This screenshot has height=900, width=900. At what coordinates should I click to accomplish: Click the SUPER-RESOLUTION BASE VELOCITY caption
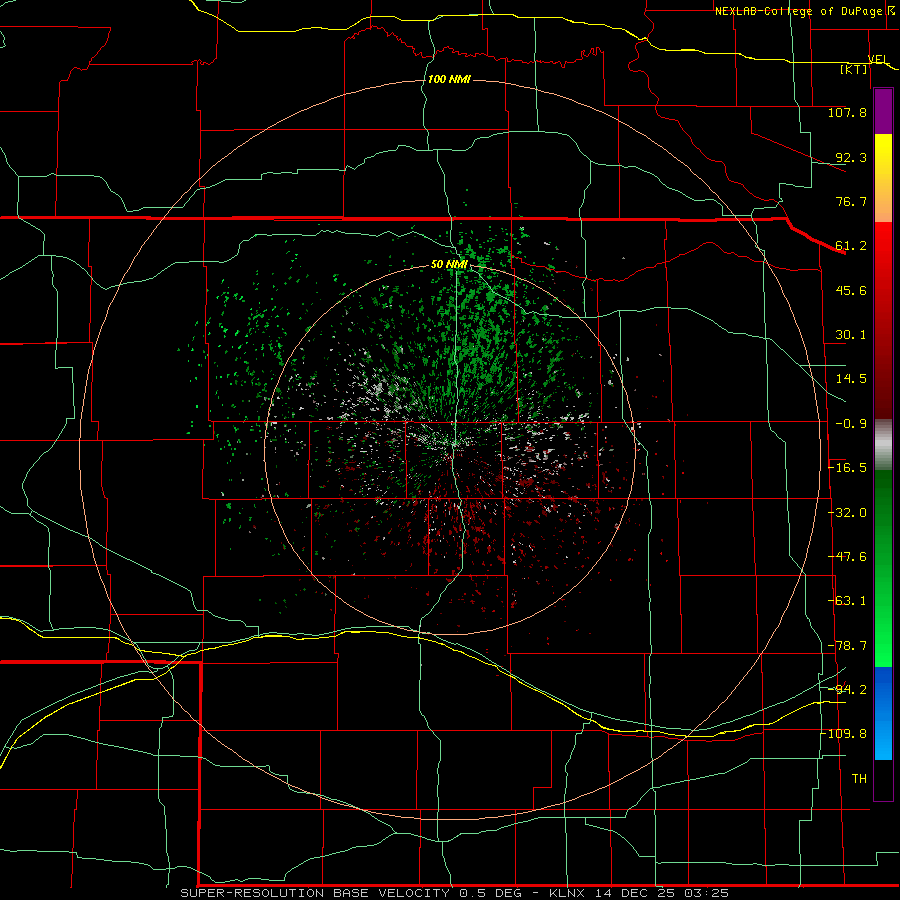(x=455, y=893)
